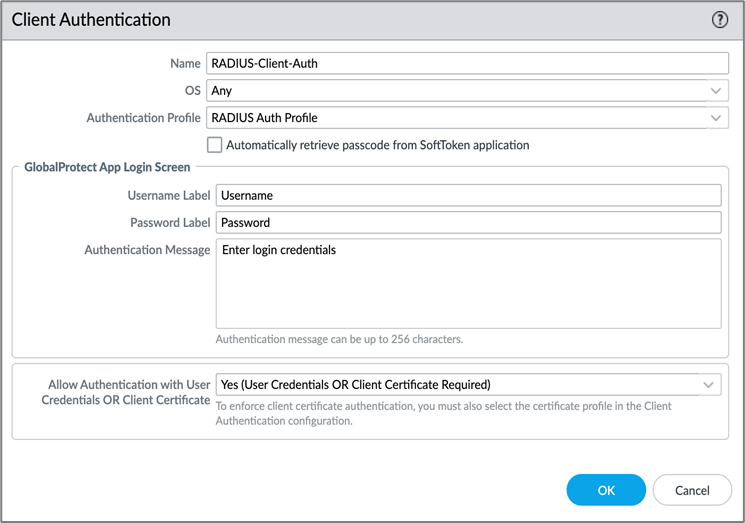This screenshot has width=745, height=523.
Task: Click the 256 characters hint text
Action: (x=339, y=339)
